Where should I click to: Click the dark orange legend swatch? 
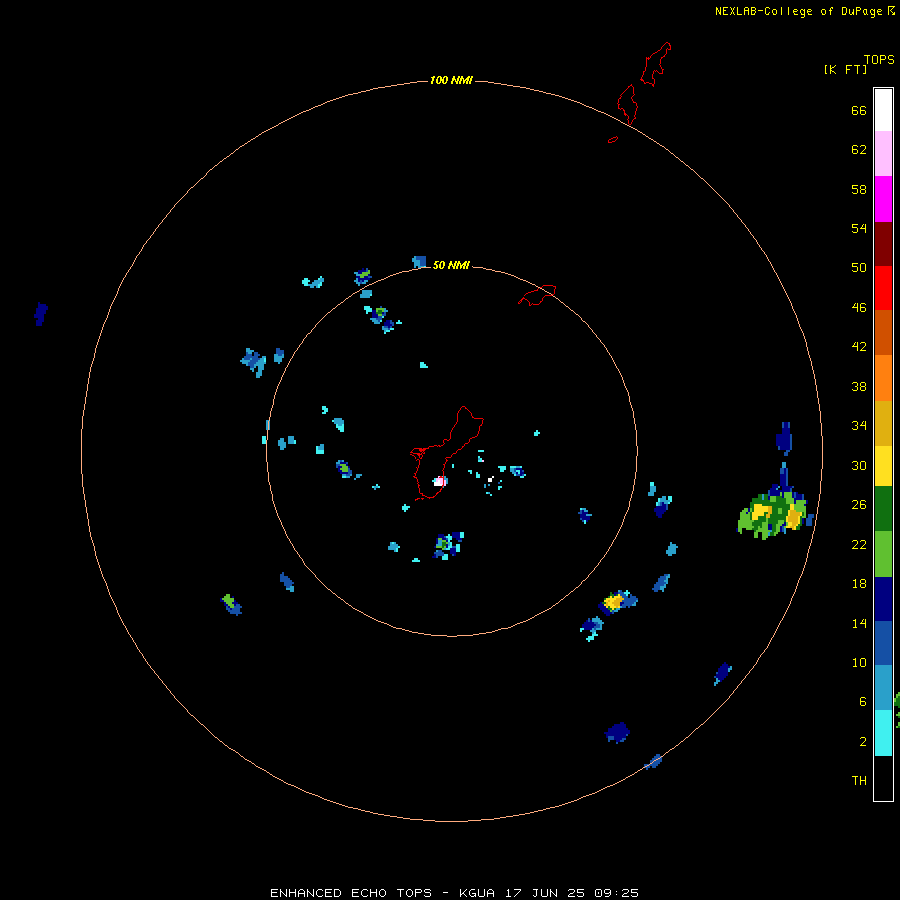[883, 332]
